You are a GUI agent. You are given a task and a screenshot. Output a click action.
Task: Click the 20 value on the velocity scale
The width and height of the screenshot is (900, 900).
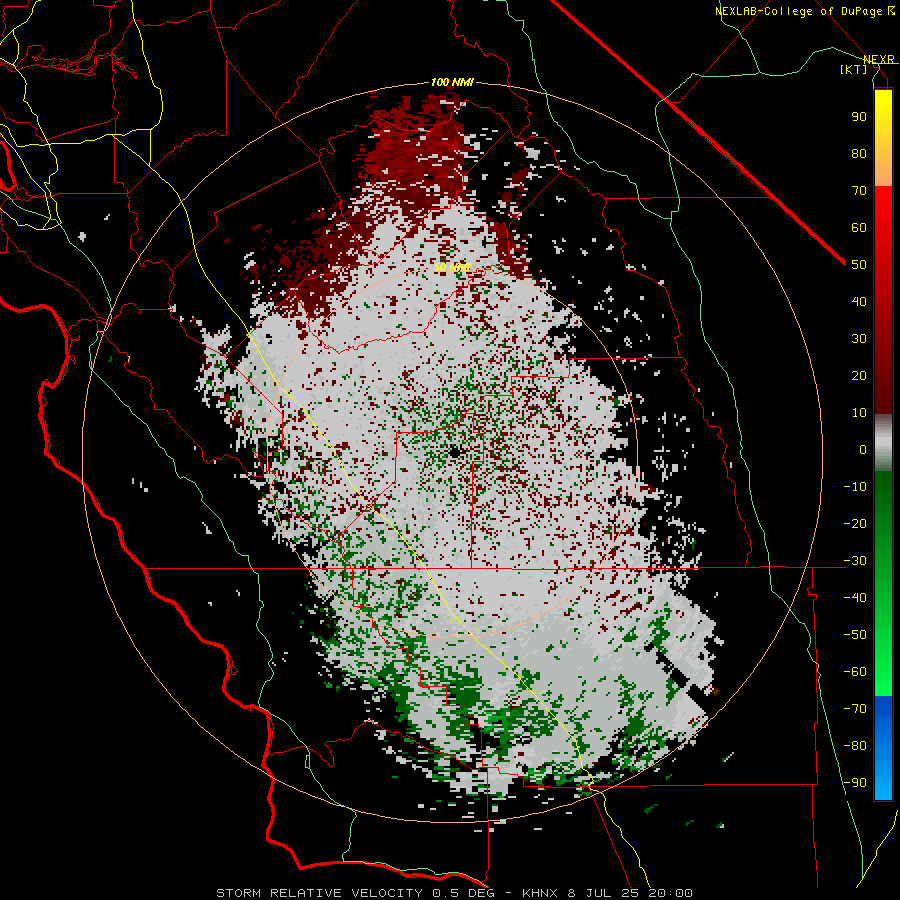click(x=859, y=376)
